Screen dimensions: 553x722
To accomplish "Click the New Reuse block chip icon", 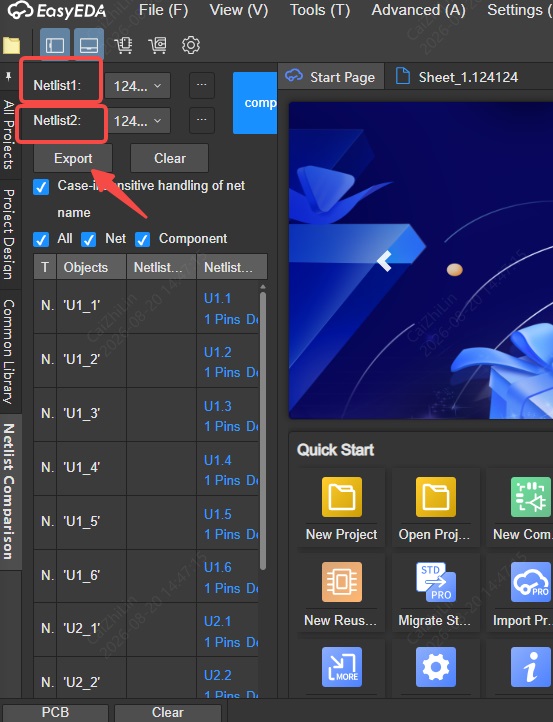I will click(x=342, y=582).
